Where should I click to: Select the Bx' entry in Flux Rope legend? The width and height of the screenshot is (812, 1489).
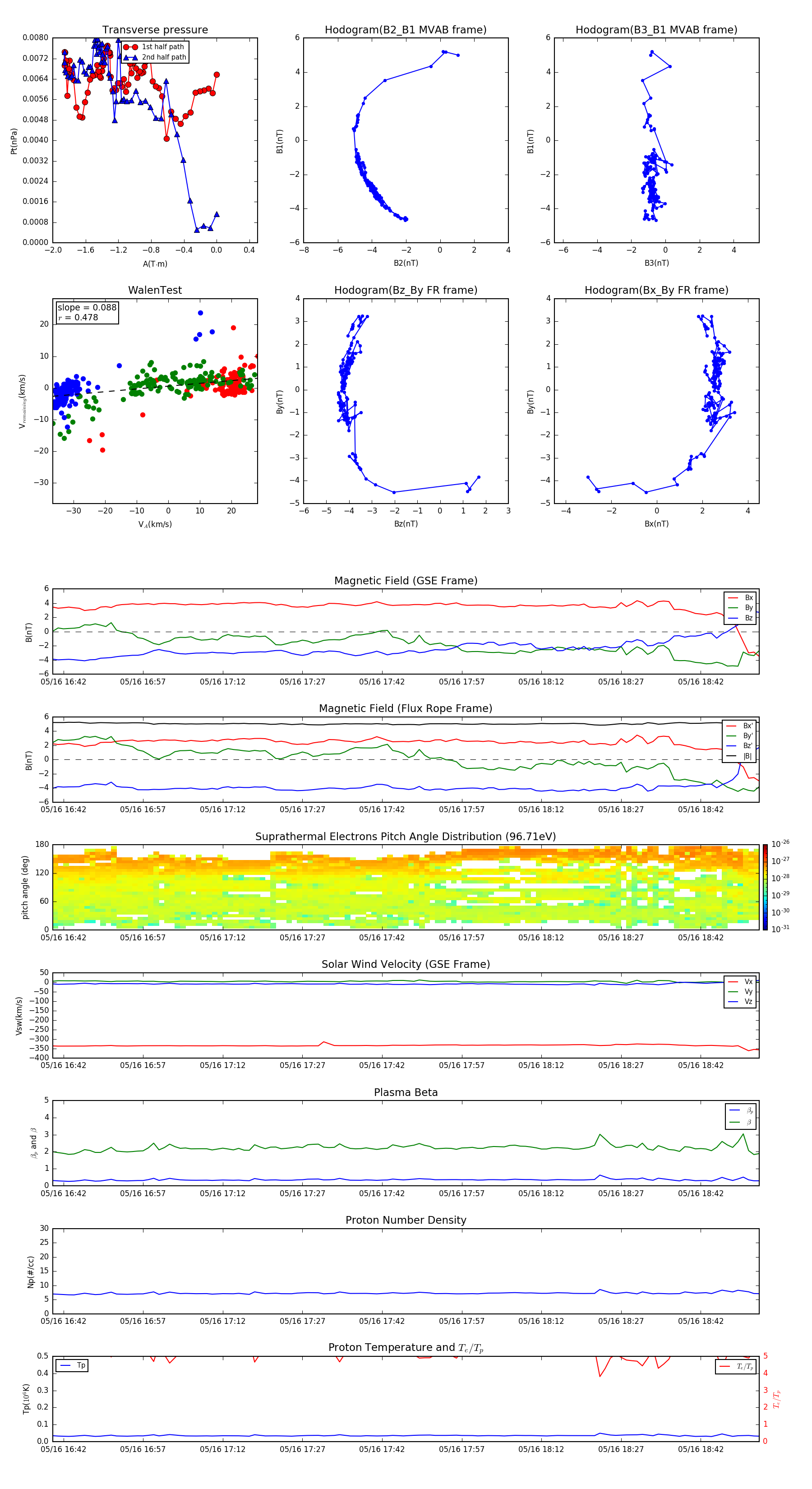740,726
